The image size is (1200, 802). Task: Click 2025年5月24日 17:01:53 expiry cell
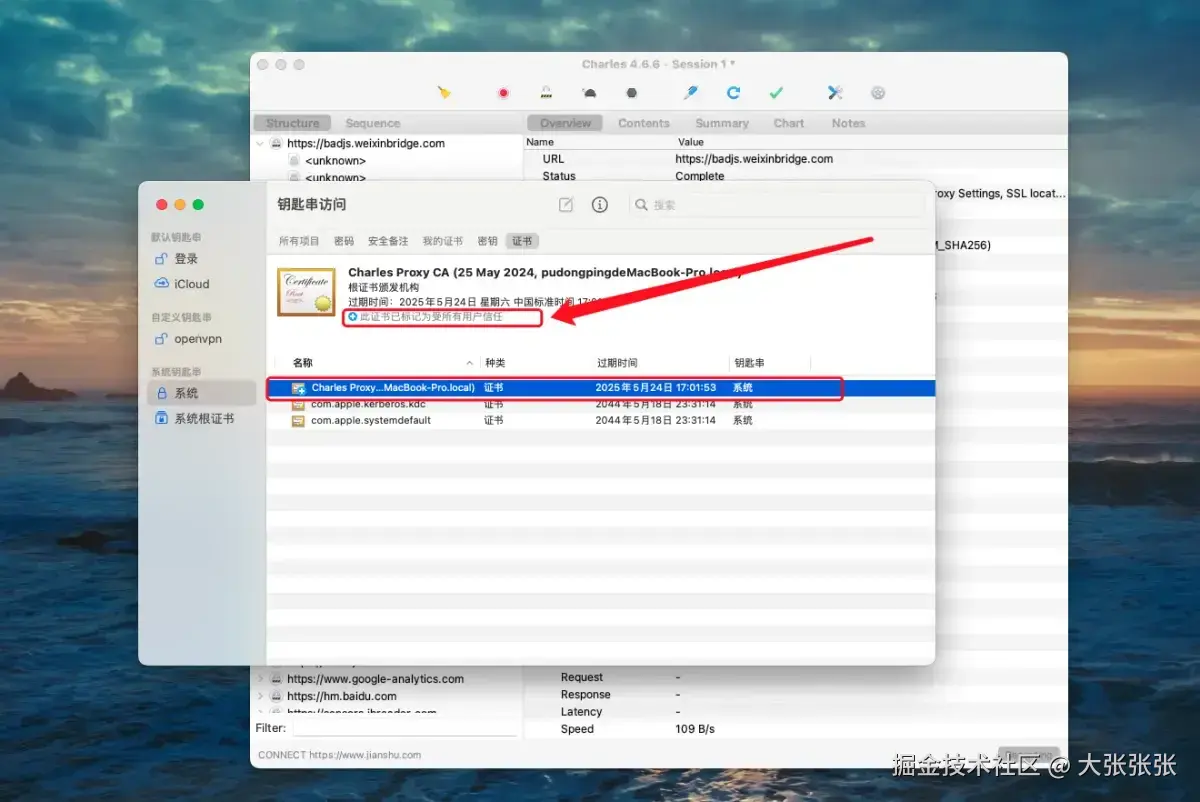coord(655,388)
